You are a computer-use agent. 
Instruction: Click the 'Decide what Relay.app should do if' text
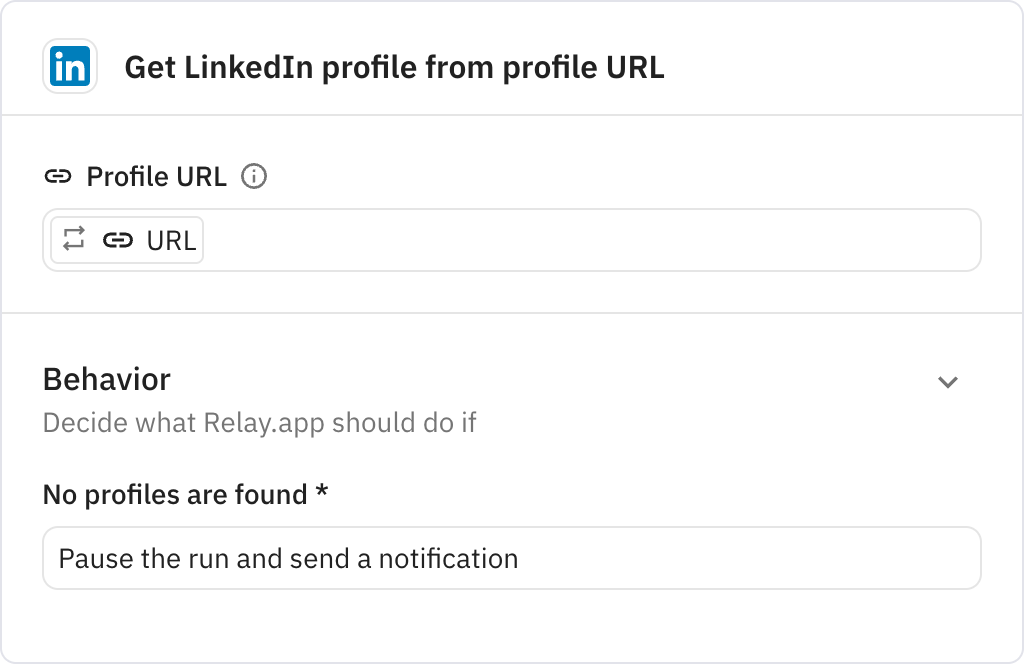tap(259, 423)
